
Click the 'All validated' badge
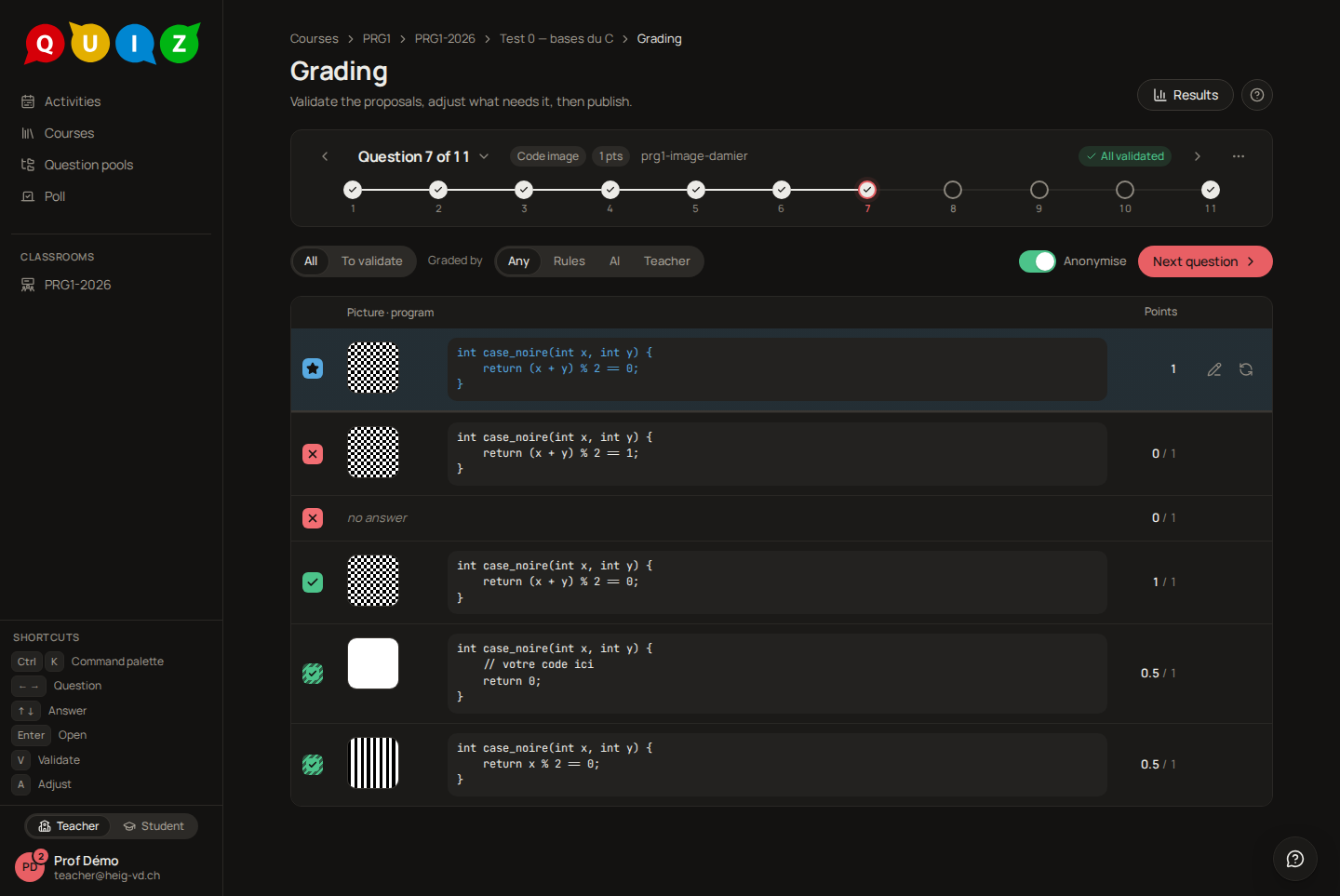[x=1125, y=156]
